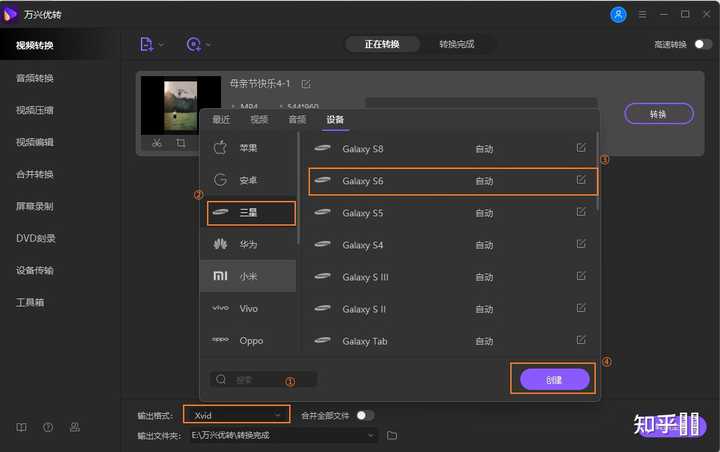Click the add file icon
The height and width of the screenshot is (452, 720).
point(146,45)
